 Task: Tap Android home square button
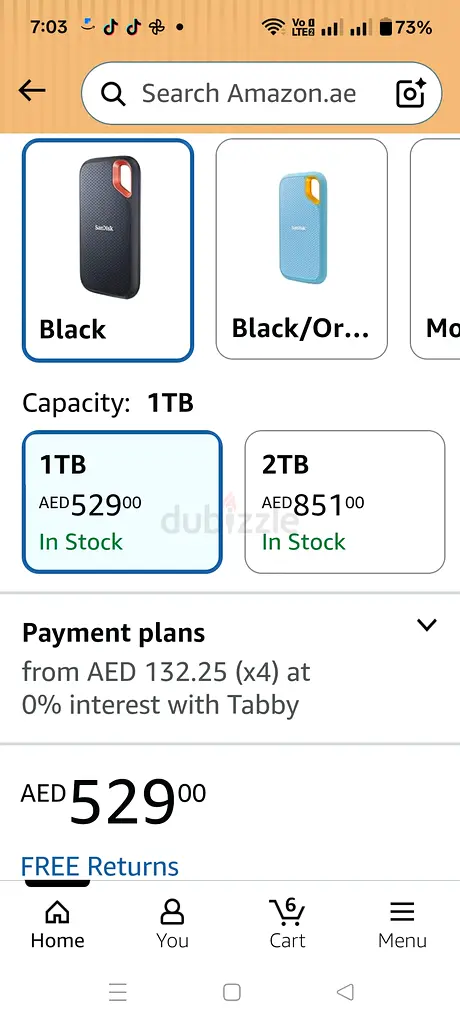click(231, 993)
